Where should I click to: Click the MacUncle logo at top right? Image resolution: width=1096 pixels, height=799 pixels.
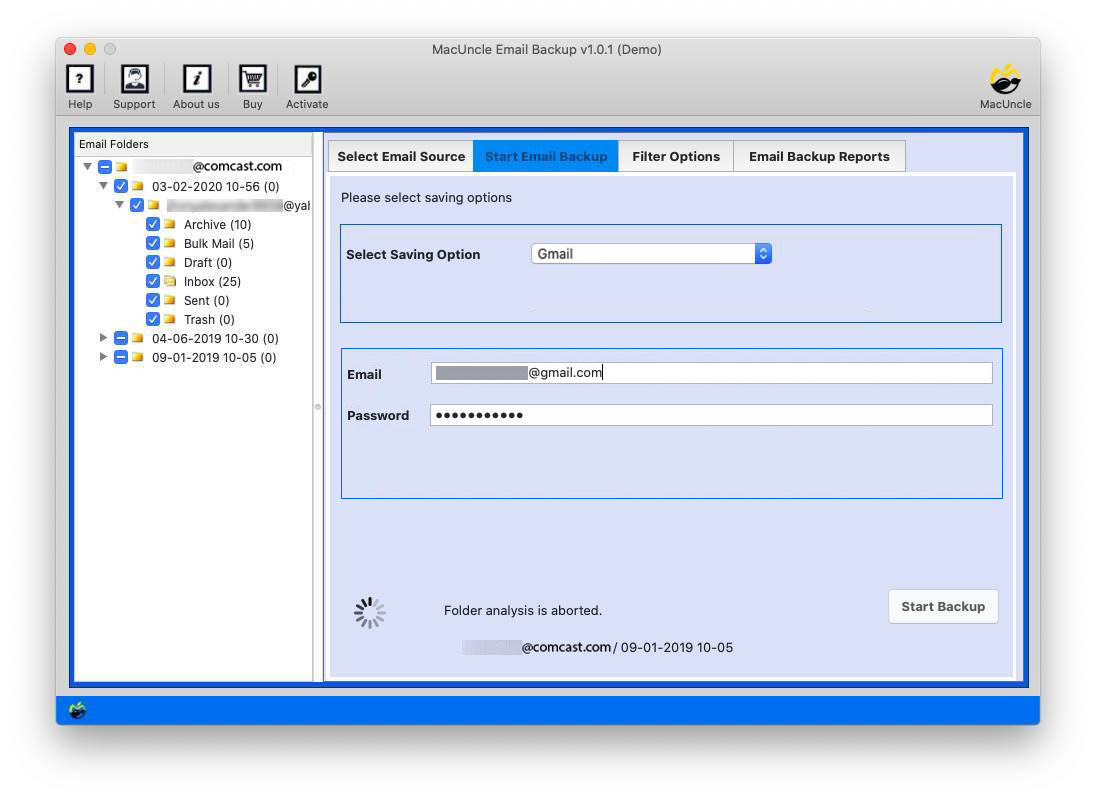[x=1004, y=78]
